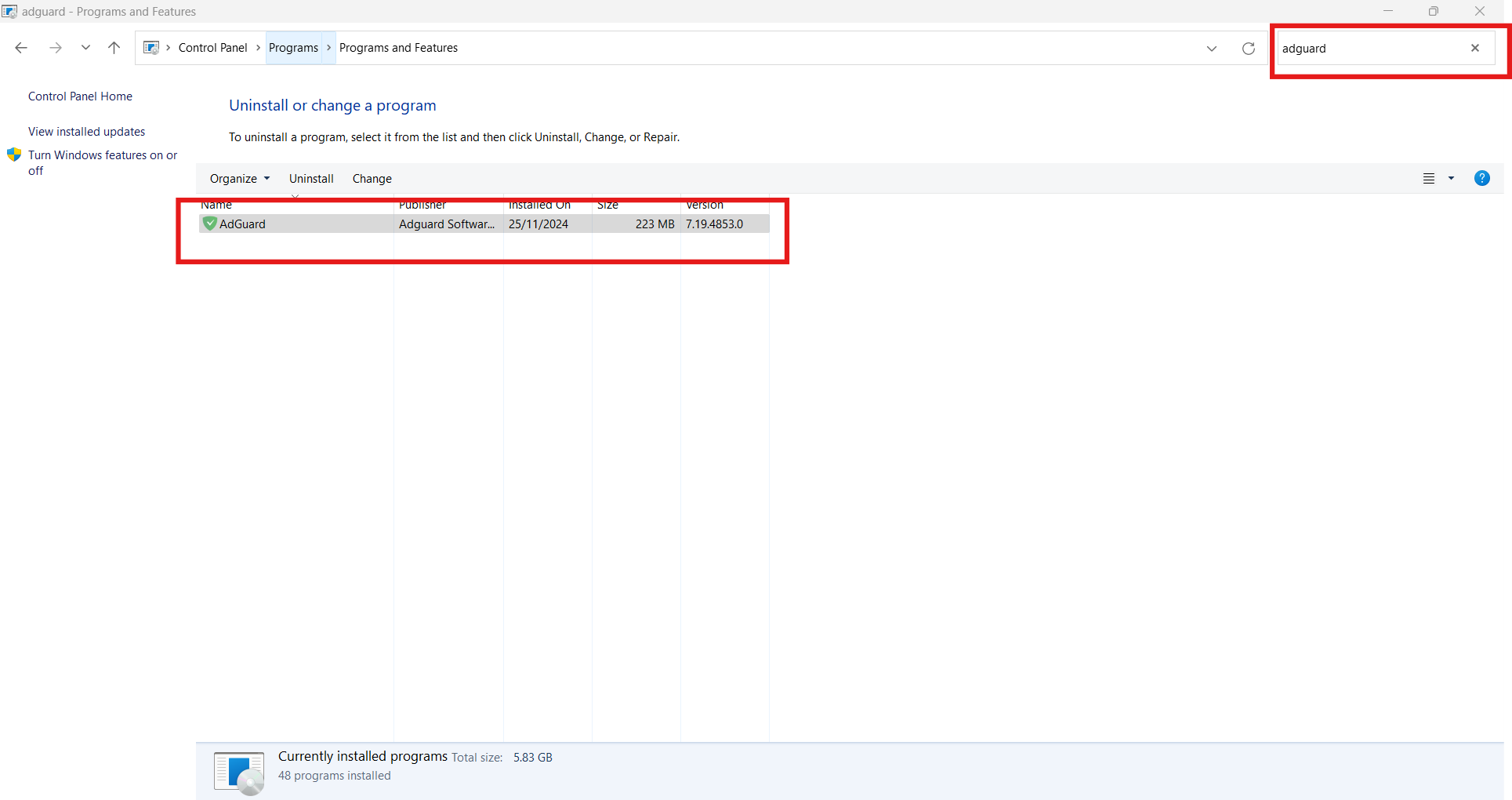Viewport: 1512px width, 800px height.
Task: Click the AdGuard green shield icon
Action: 210,224
